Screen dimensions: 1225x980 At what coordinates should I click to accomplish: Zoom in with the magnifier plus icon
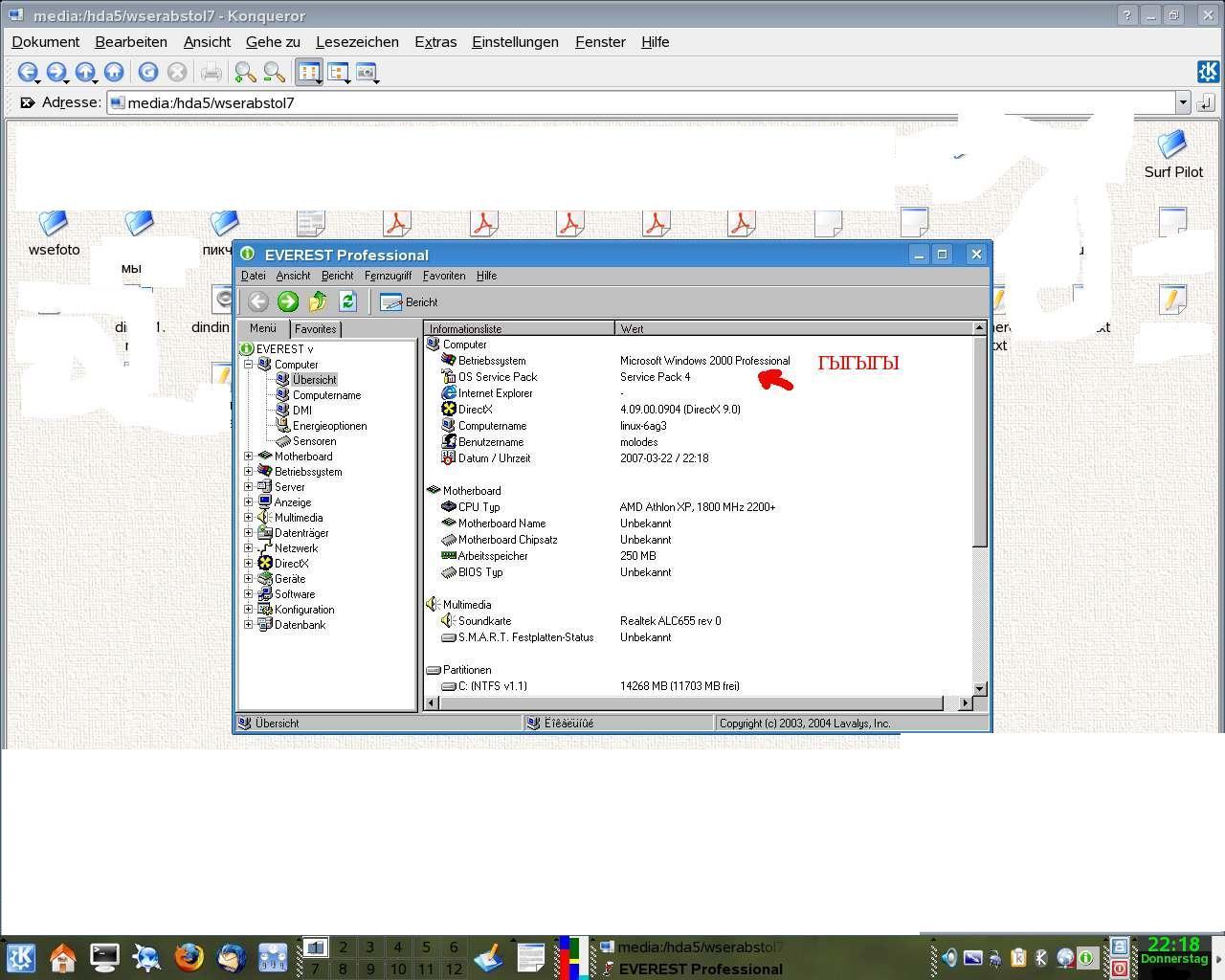pyautogui.click(x=245, y=72)
